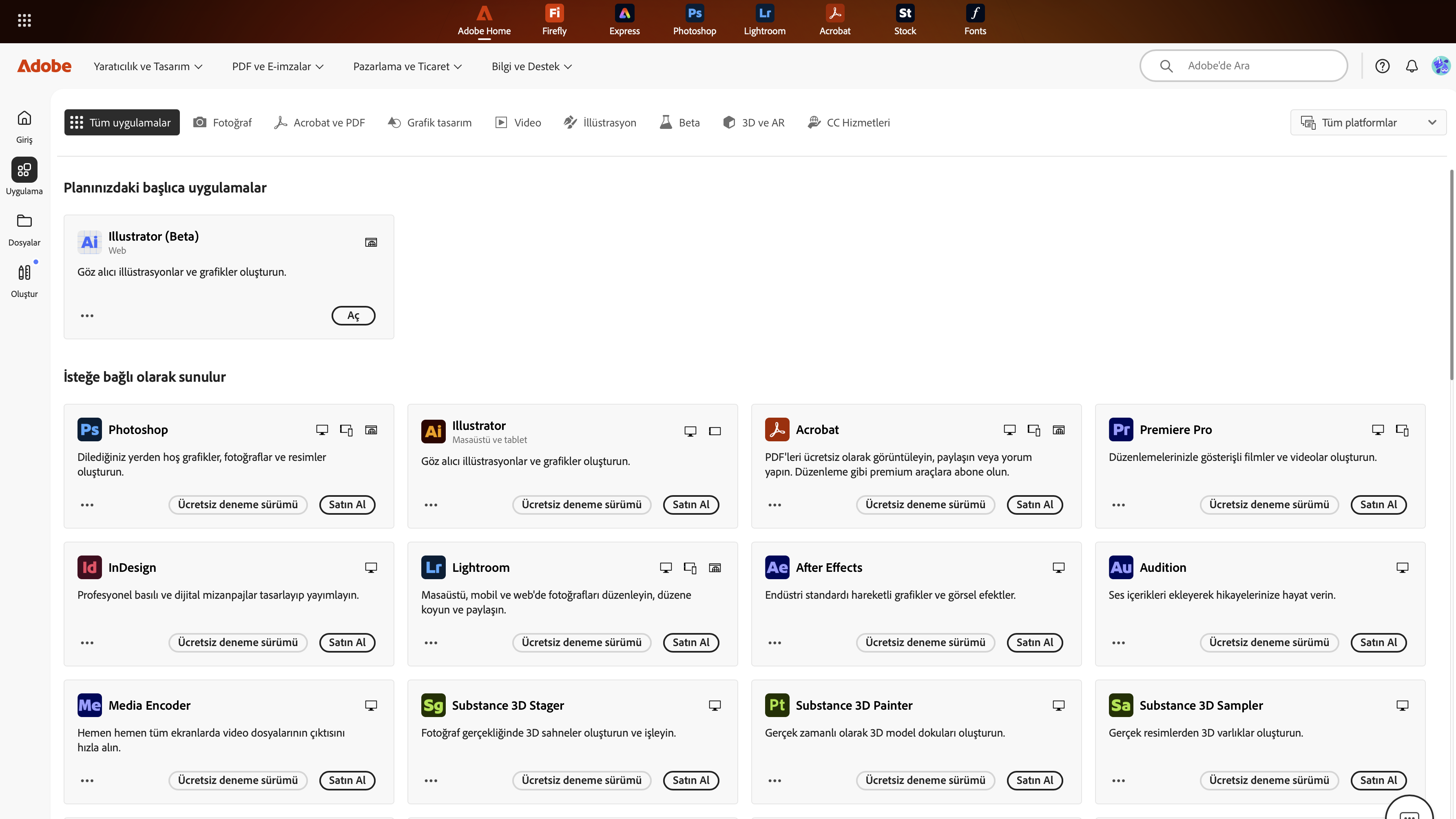Start Ücretsiz deneme sürümü for InDesign

coord(238,643)
